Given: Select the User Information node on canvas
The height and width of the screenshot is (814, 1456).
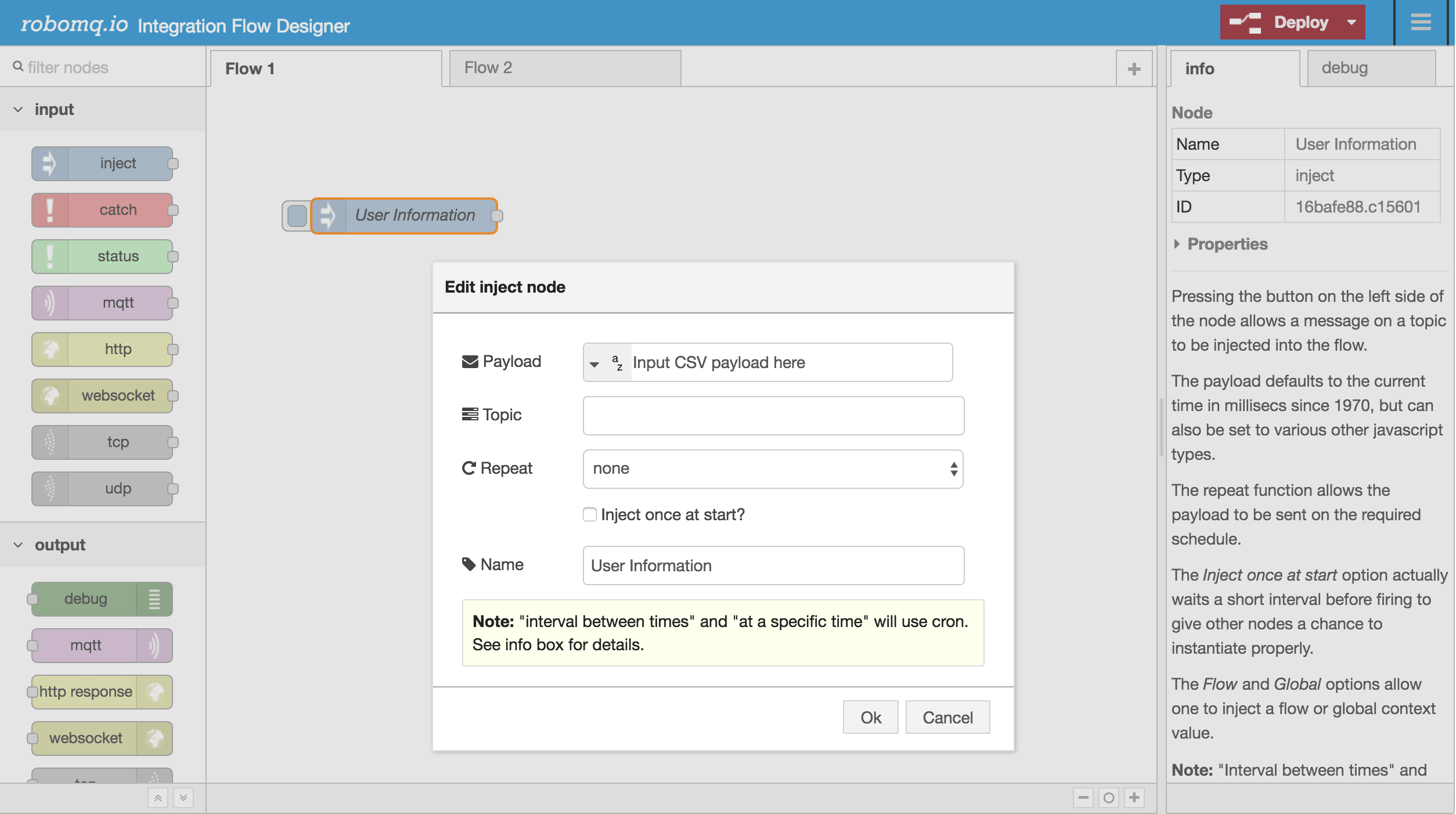Looking at the screenshot, I should [404, 215].
